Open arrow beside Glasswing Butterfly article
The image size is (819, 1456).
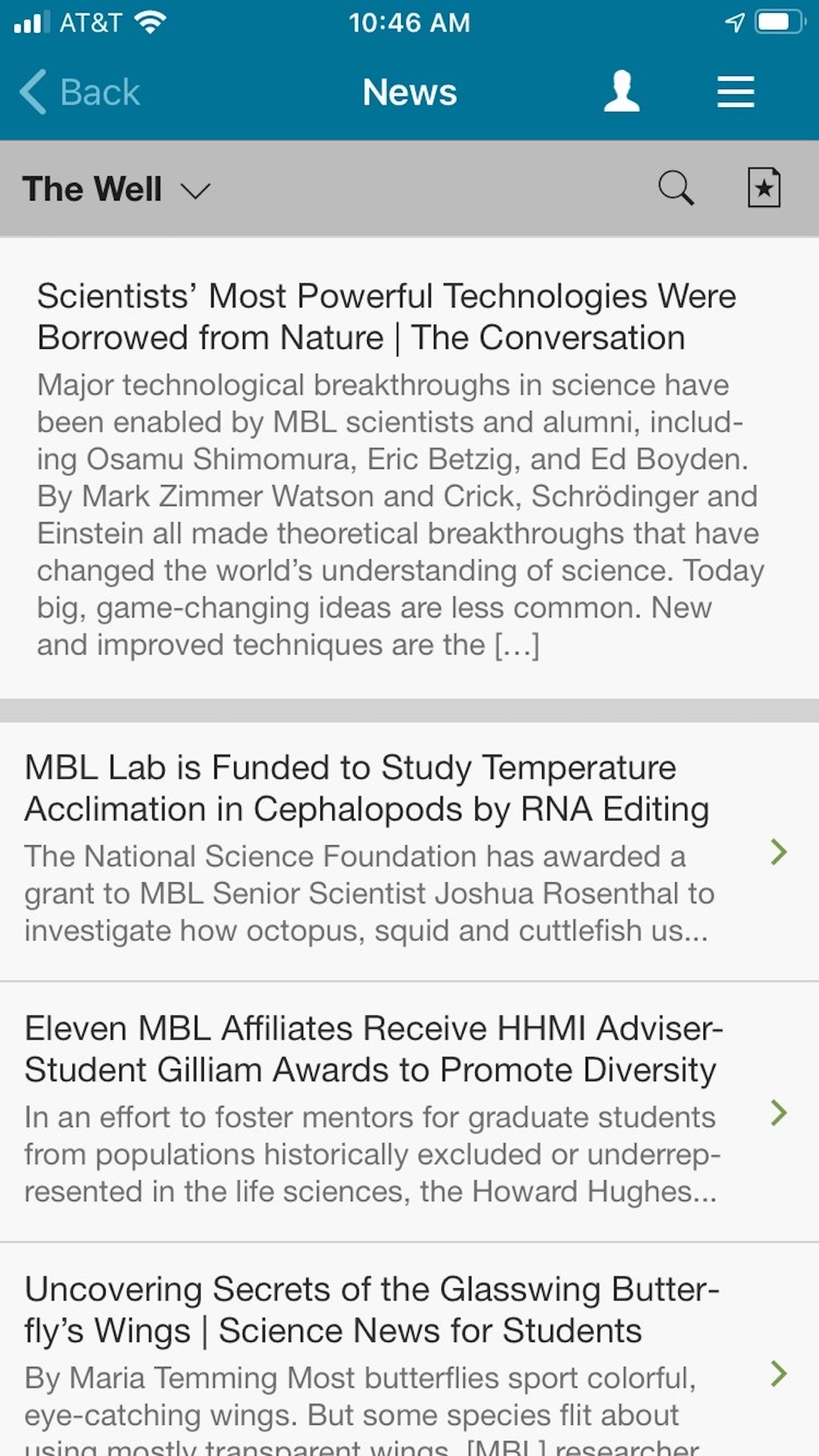[778, 1373]
